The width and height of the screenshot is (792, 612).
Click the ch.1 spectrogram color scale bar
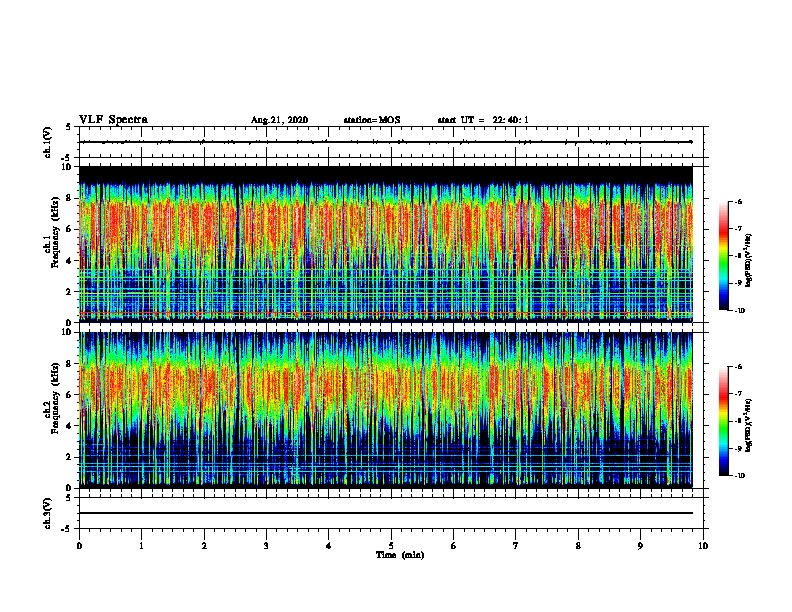pos(724,256)
